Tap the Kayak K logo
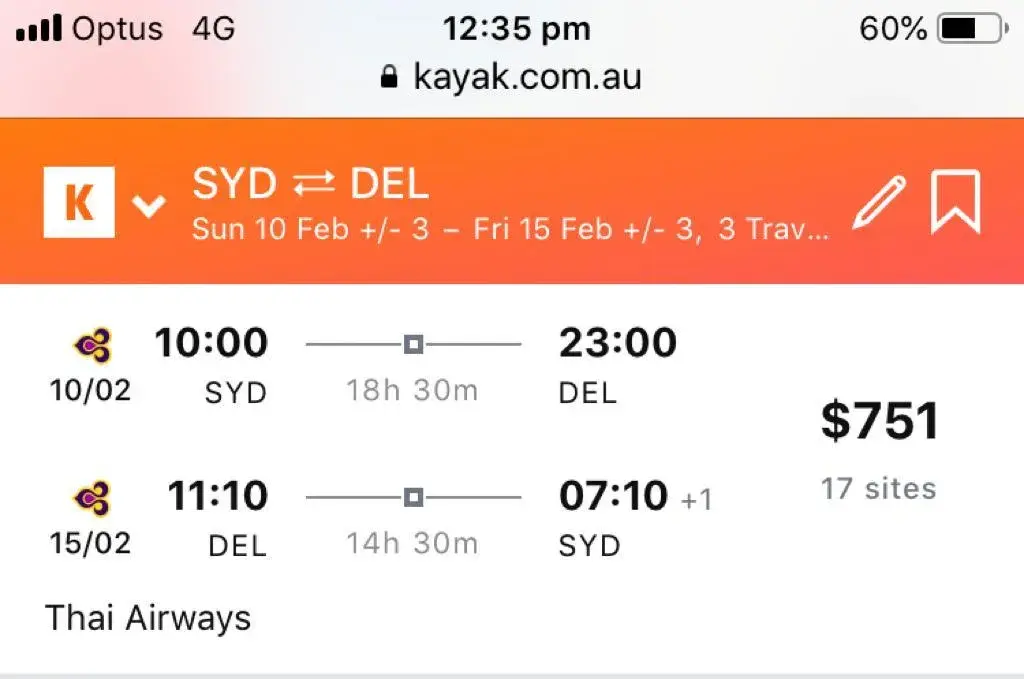 pyautogui.click(x=79, y=202)
